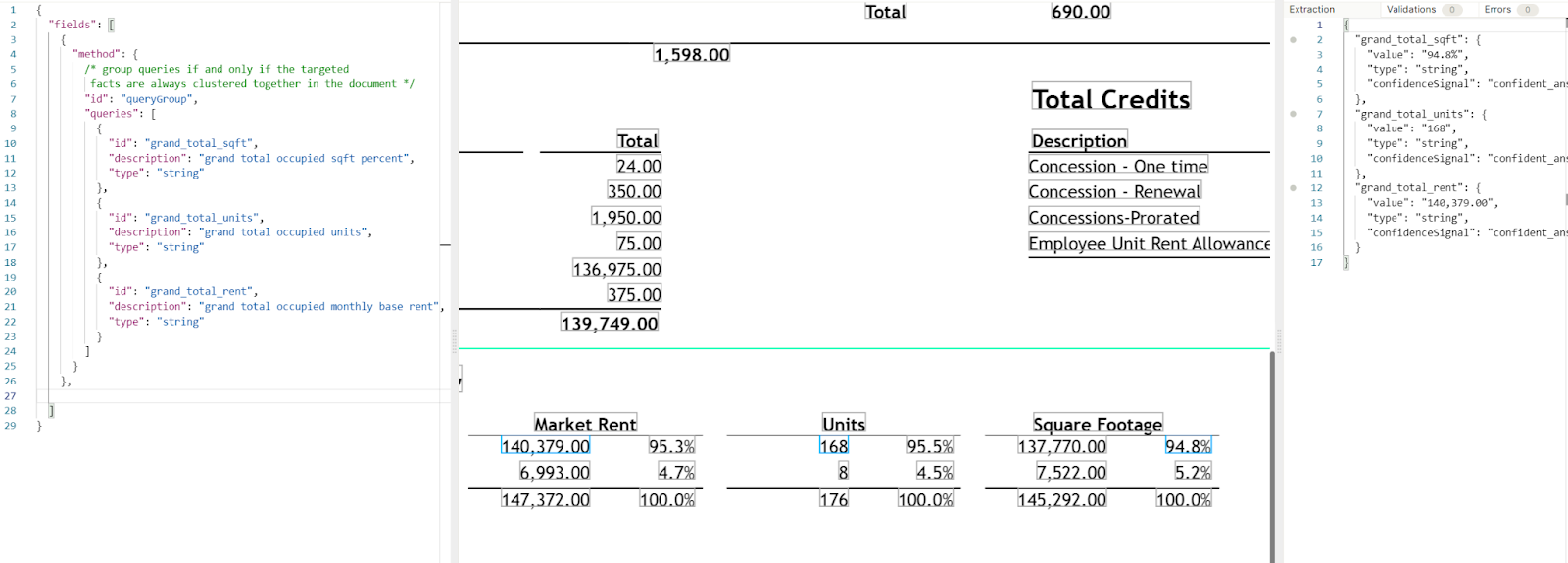
Task: Click the 139,749.00 sum in the Total column
Action: pyautogui.click(x=610, y=323)
